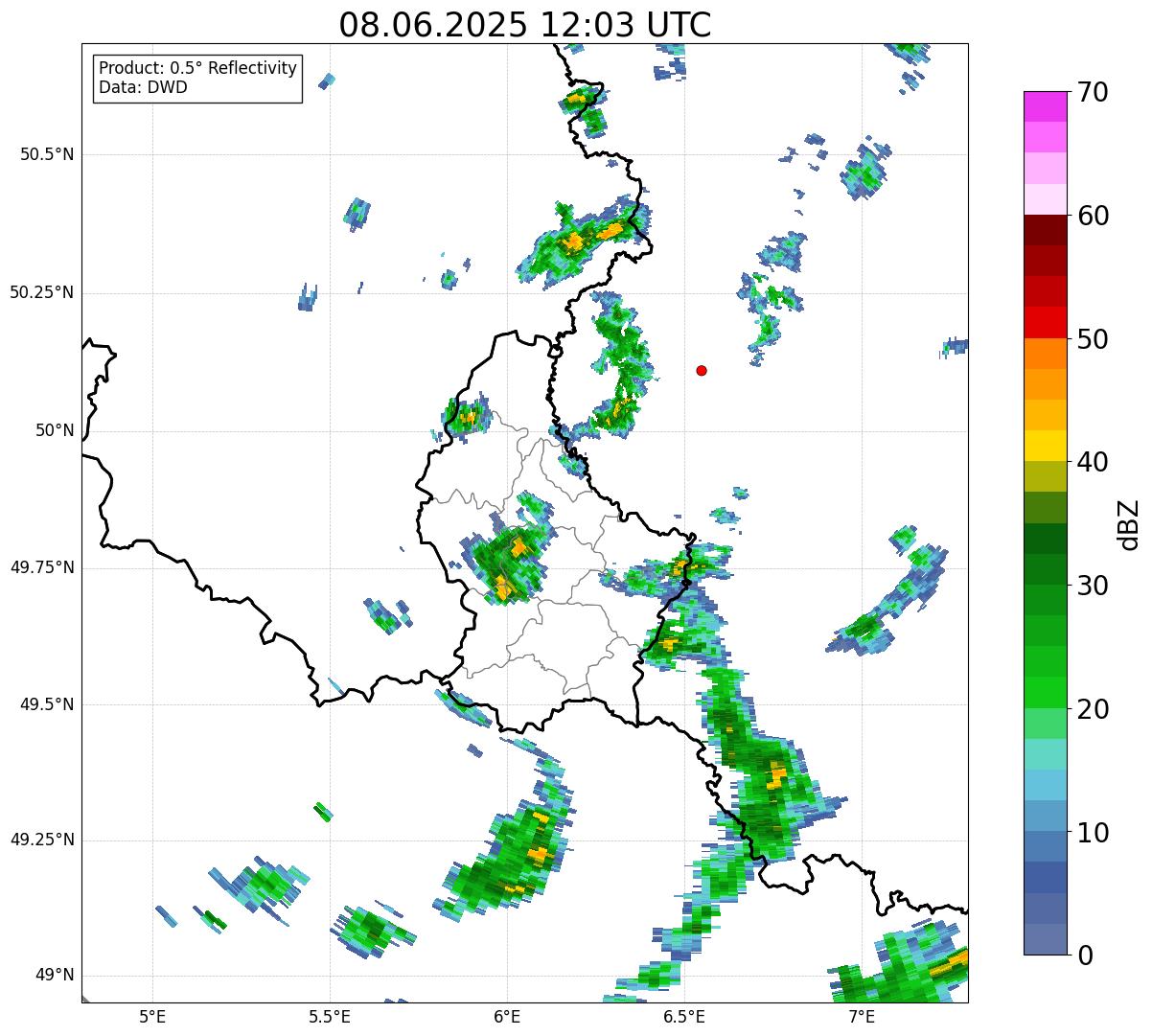Screen dimensions: 1152x1036
Task: Click the bright red swatch just above 50
Action: pos(1046,322)
